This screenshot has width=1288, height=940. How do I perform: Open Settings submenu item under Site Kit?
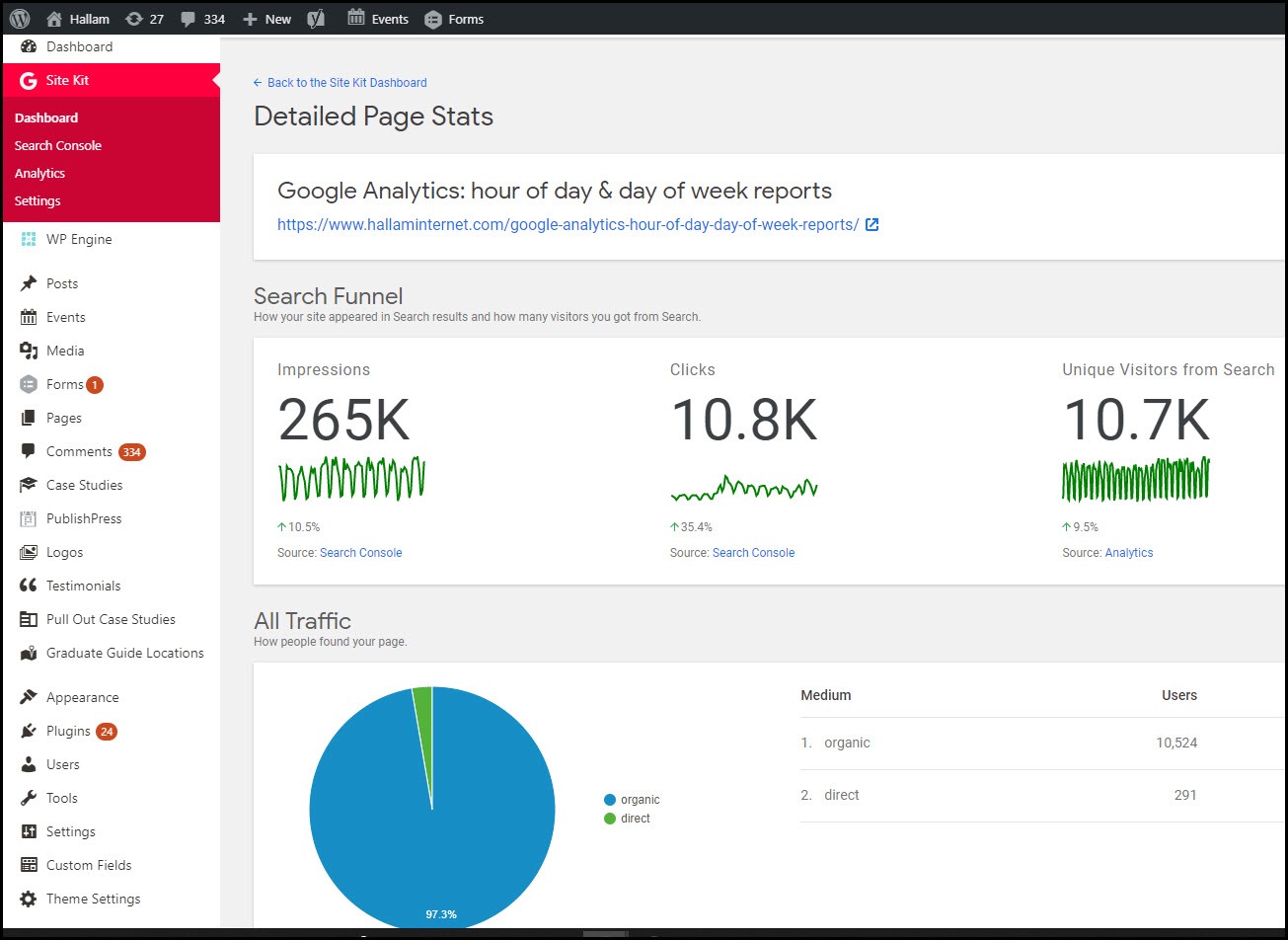click(x=38, y=200)
